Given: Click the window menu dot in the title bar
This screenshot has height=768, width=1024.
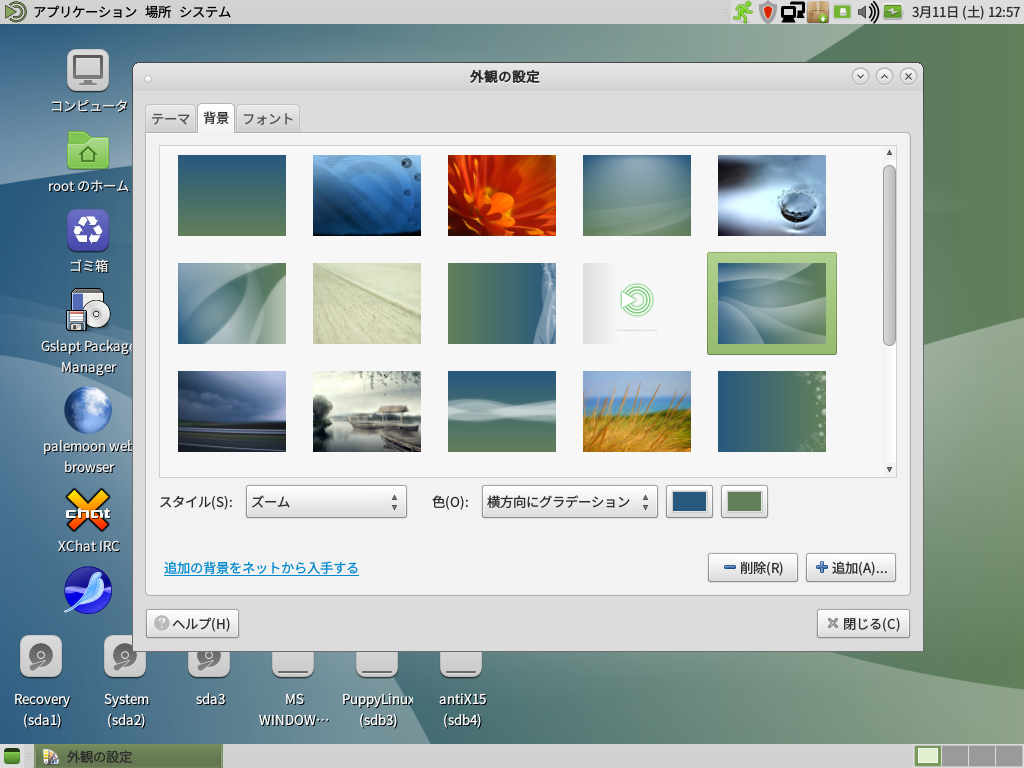Looking at the screenshot, I should point(148,79).
